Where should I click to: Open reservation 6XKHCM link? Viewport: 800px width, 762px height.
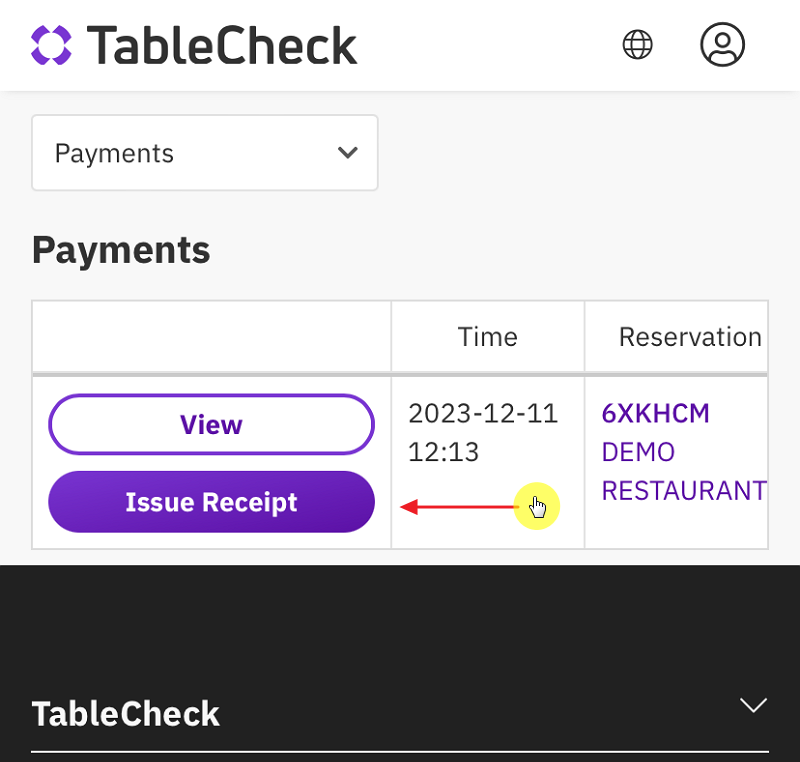655,413
